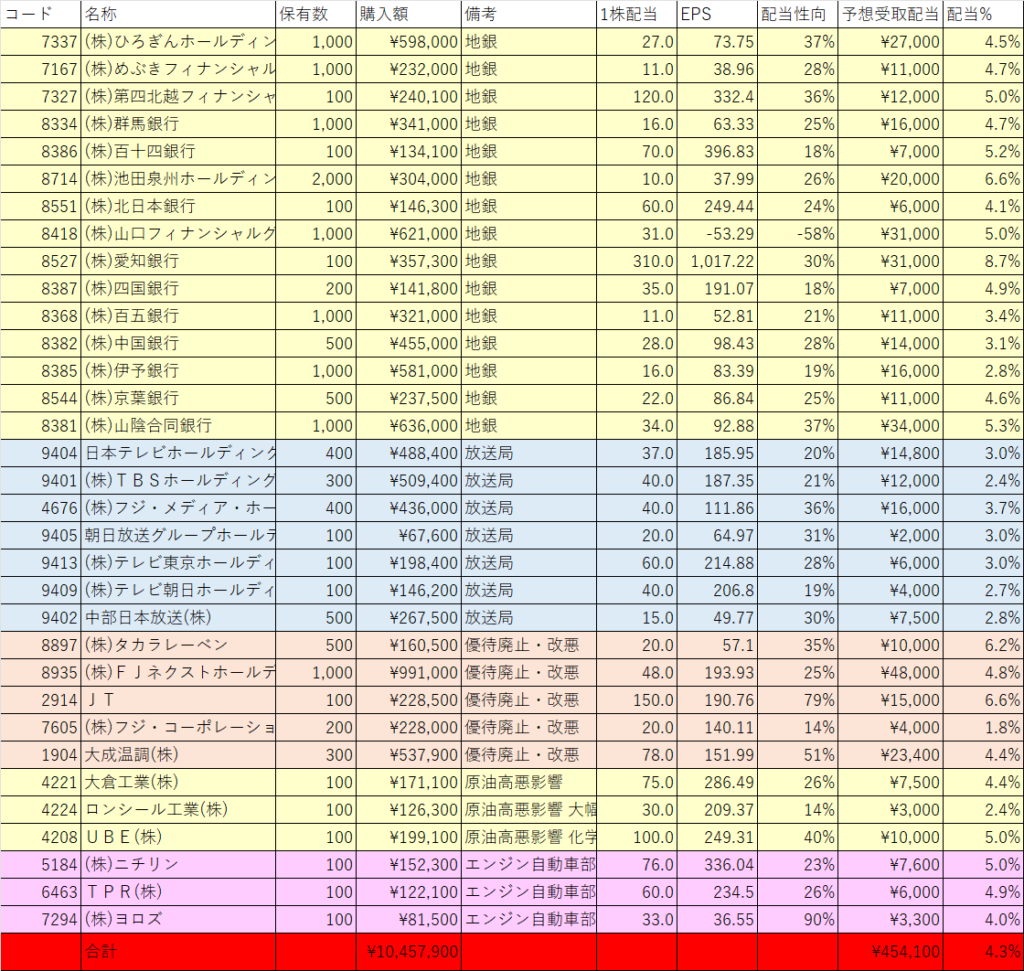Click EPS value 396.83
The width and height of the screenshot is (1024, 971).
pos(729,151)
